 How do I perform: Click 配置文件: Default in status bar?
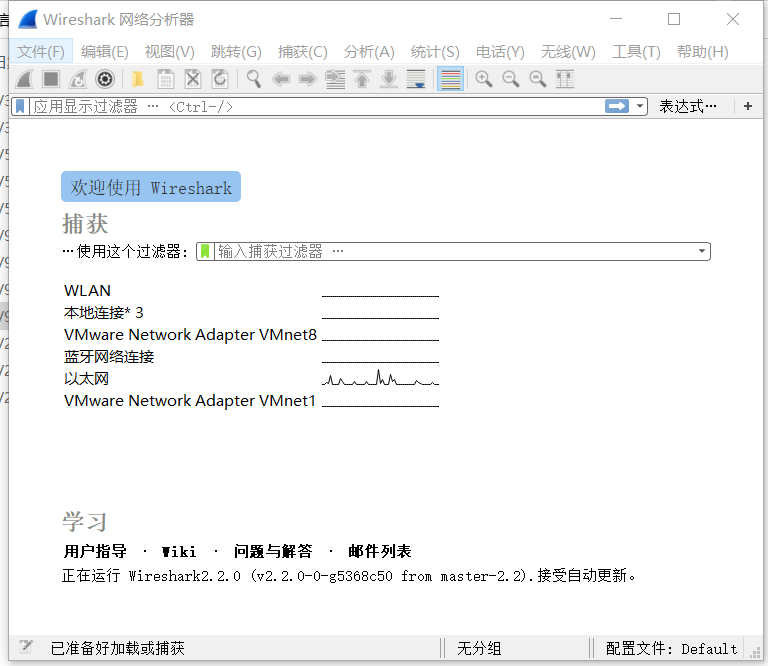(671, 648)
